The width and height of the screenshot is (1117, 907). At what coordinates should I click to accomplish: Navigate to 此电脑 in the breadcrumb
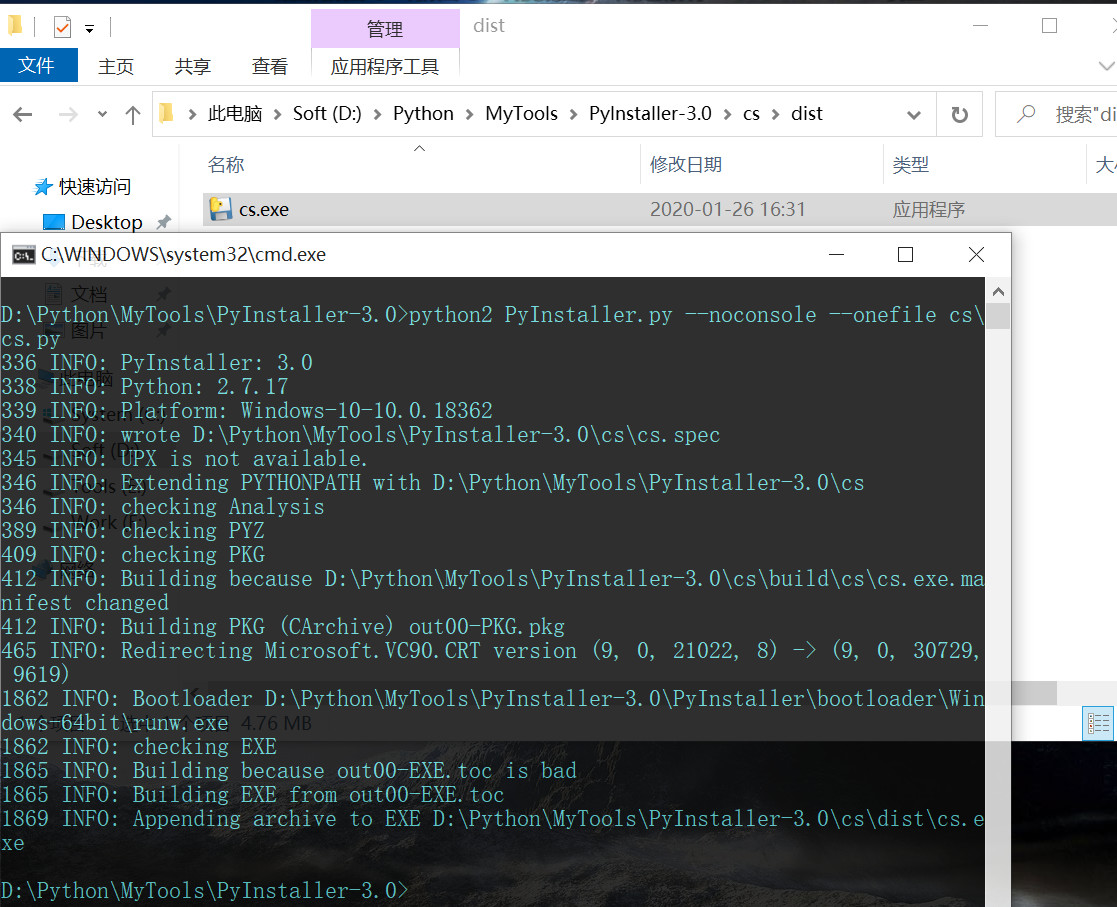tap(235, 113)
